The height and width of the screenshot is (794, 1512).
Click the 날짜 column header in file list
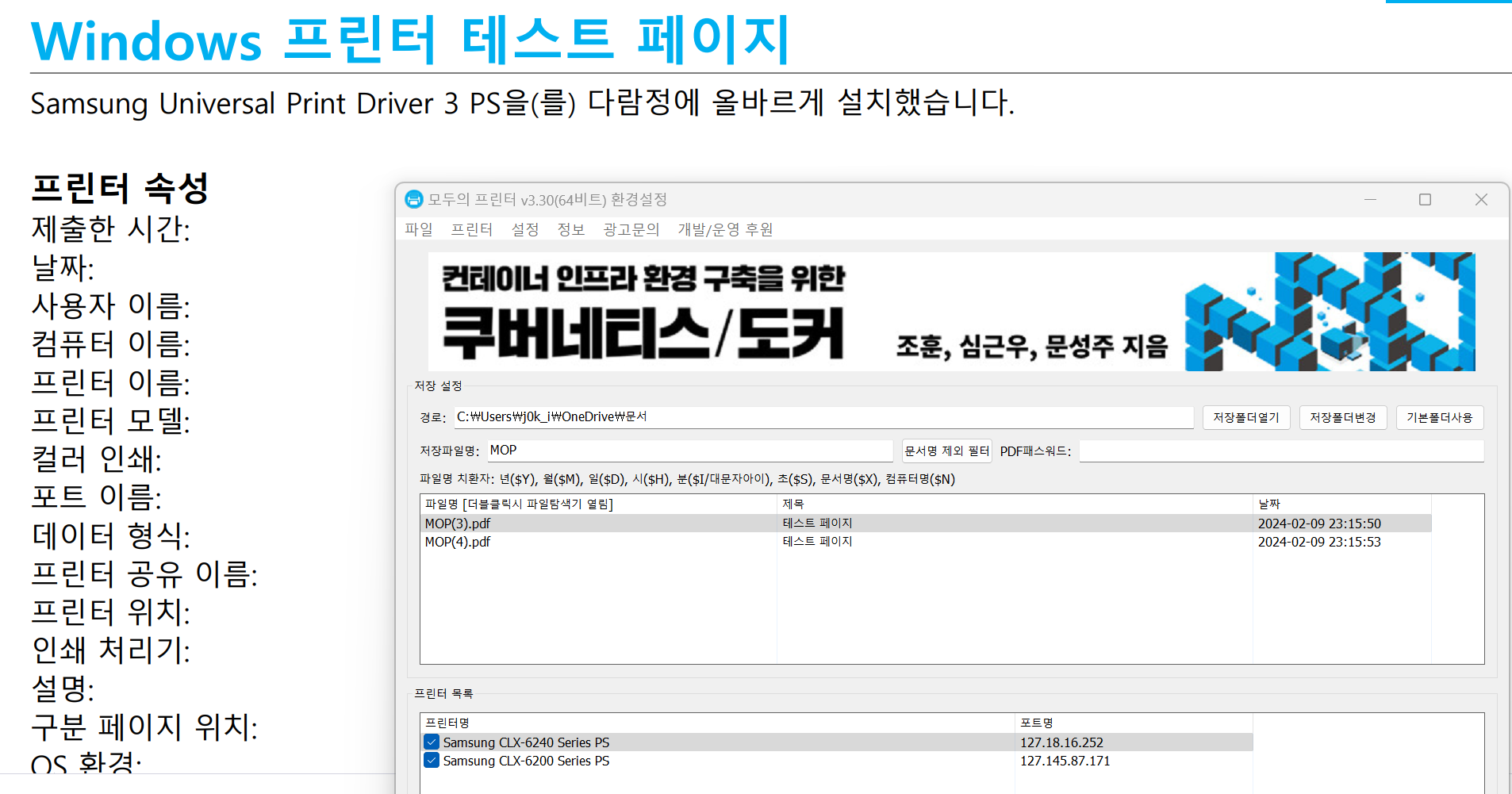pos(1342,504)
